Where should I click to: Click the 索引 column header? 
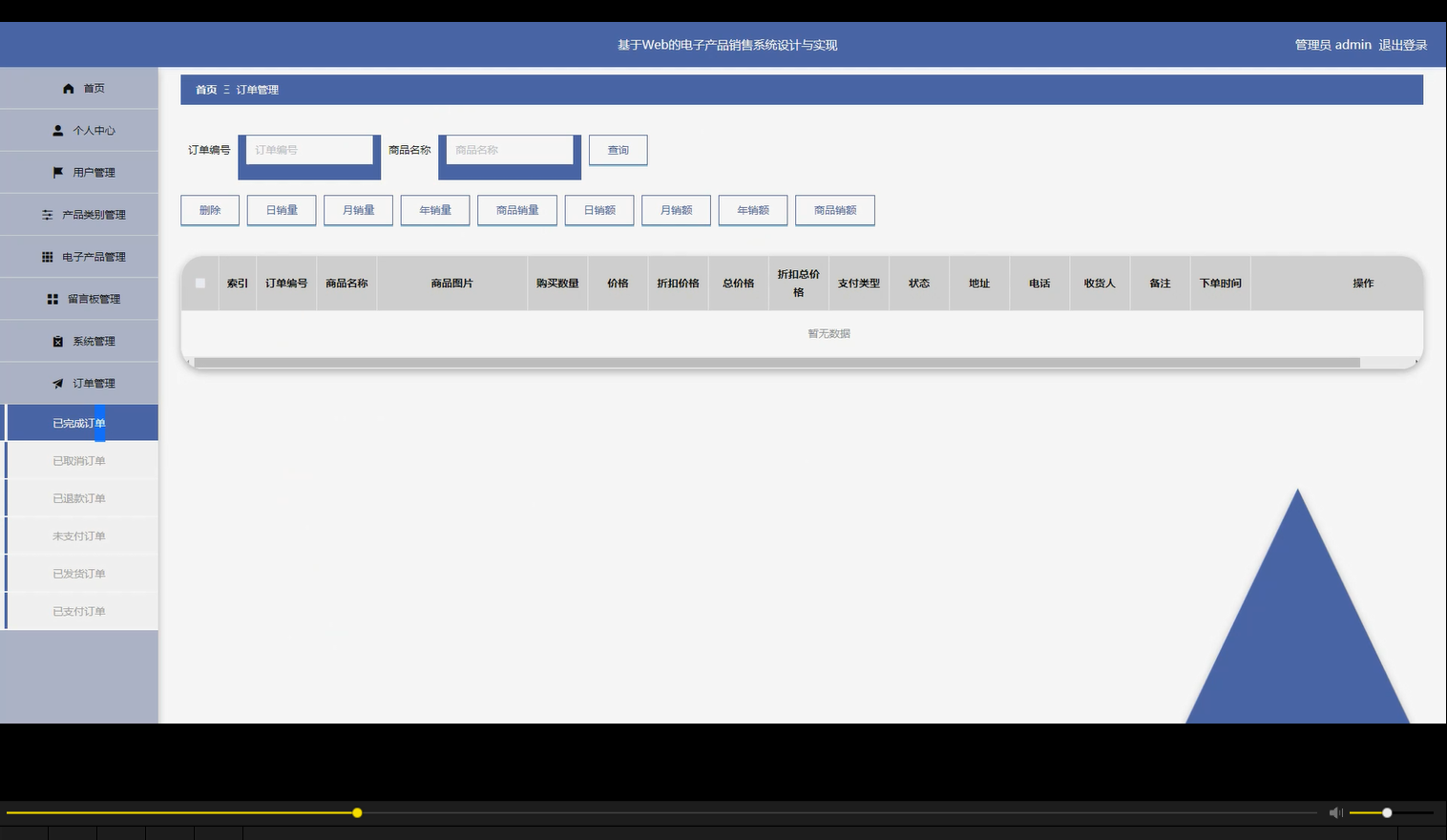pos(238,283)
